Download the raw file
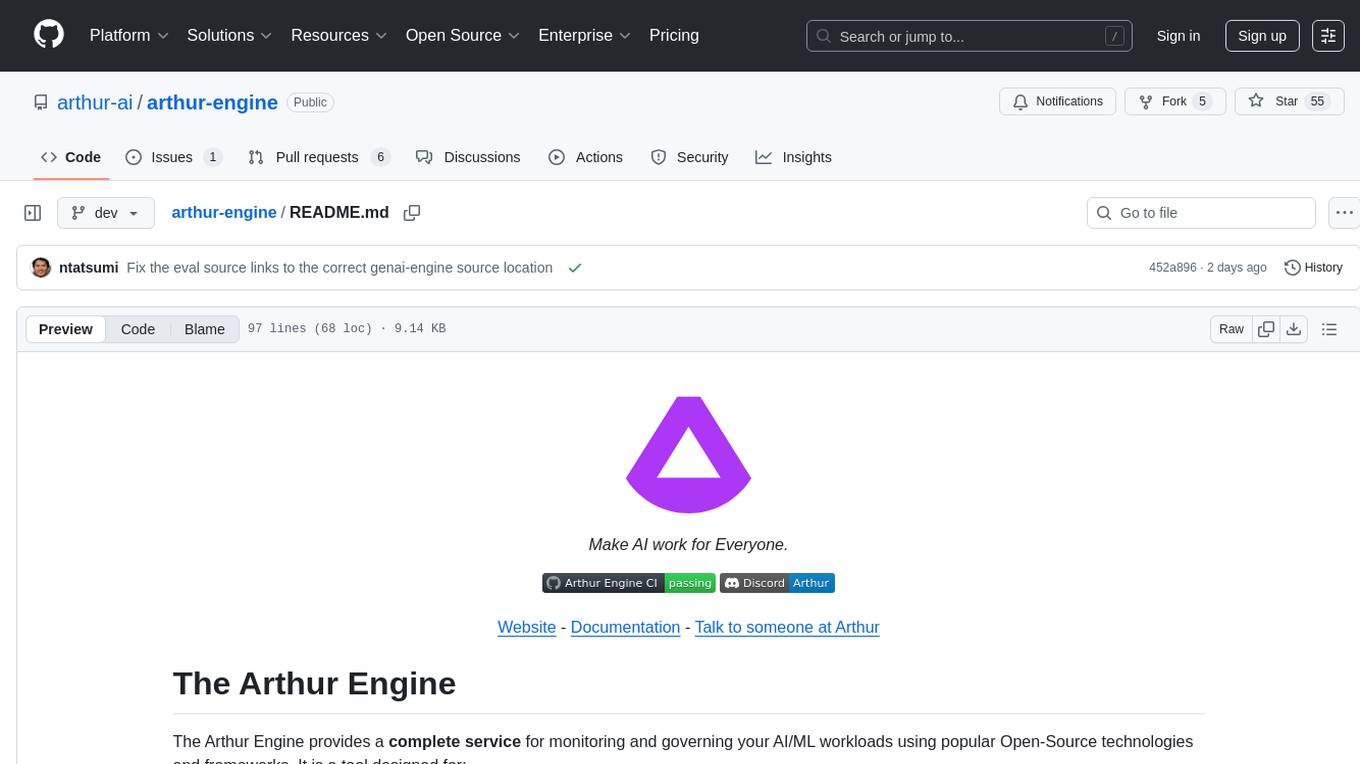Image resolution: width=1360 pixels, height=764 pixels. tap(1294, 329)
